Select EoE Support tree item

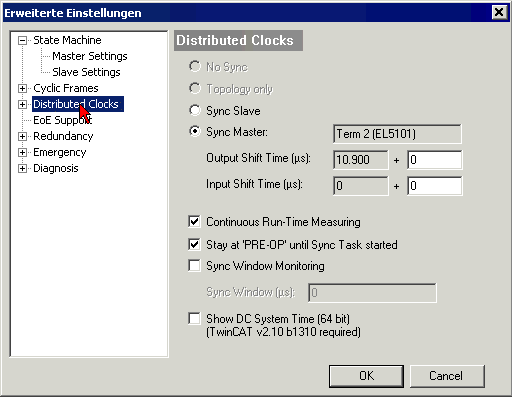pos(62,120)
